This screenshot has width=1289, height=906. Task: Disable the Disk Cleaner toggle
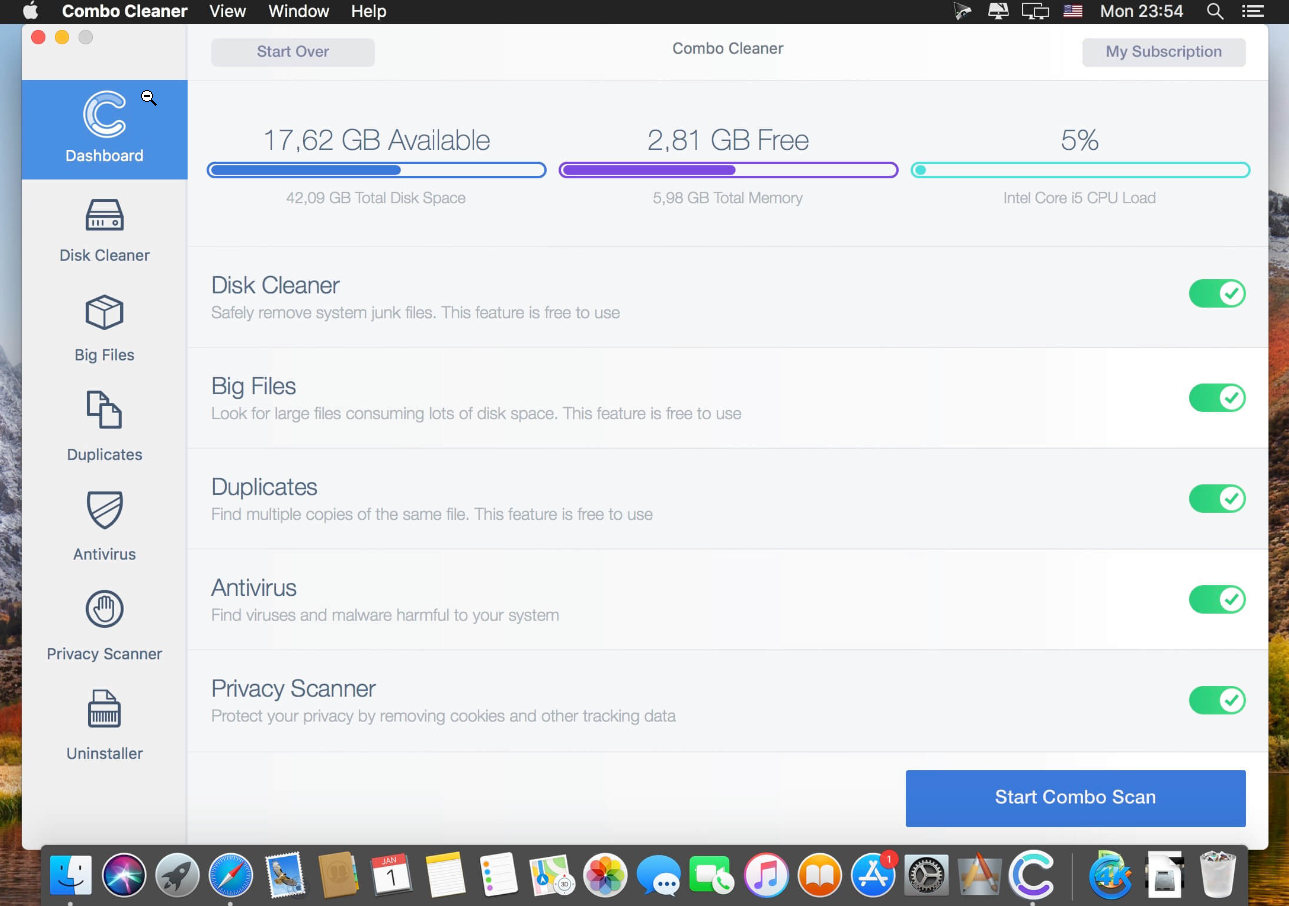(x=1217, y=294)
